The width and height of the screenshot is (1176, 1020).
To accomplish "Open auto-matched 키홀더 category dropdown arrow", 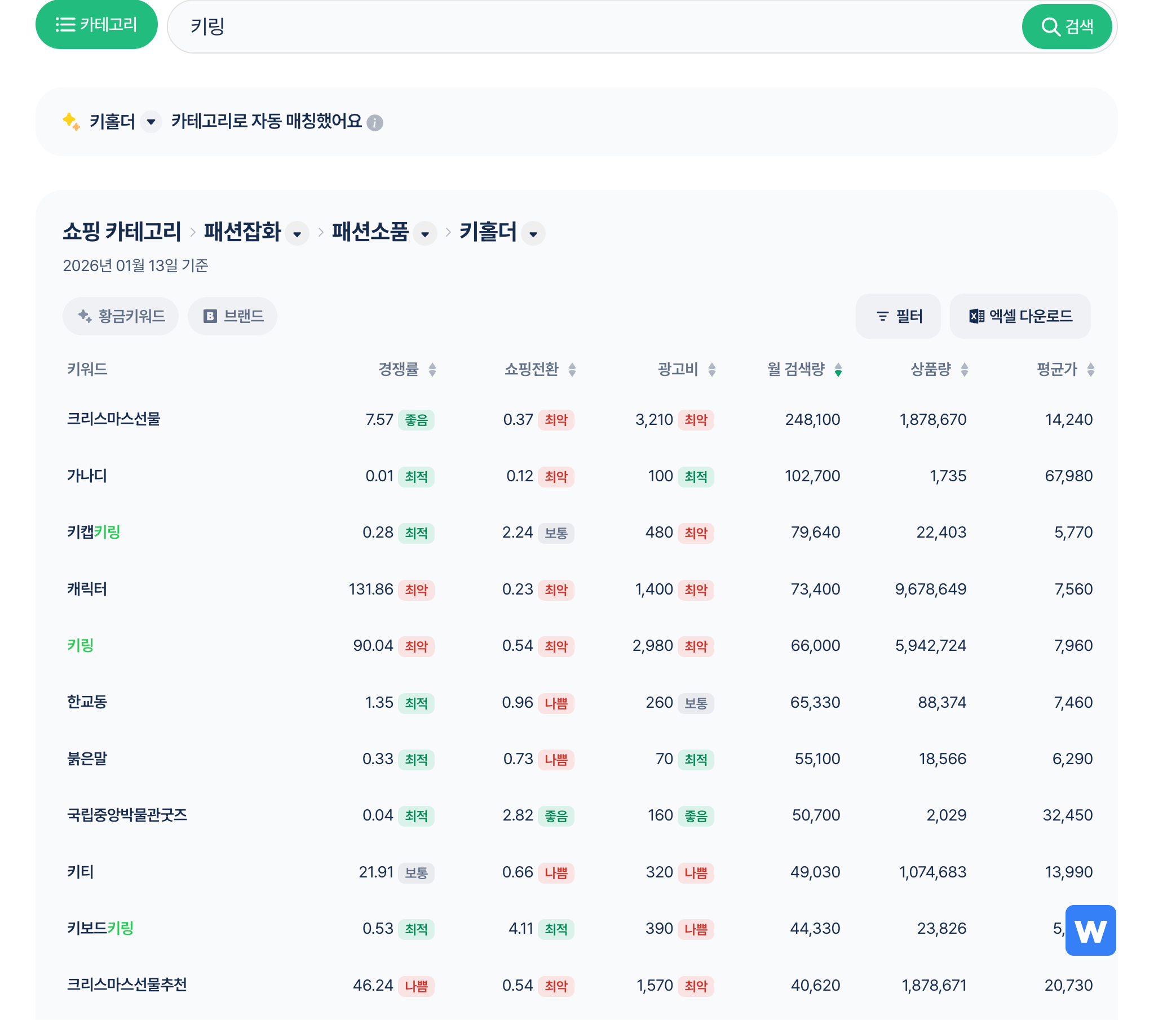I will click(151, 122).
